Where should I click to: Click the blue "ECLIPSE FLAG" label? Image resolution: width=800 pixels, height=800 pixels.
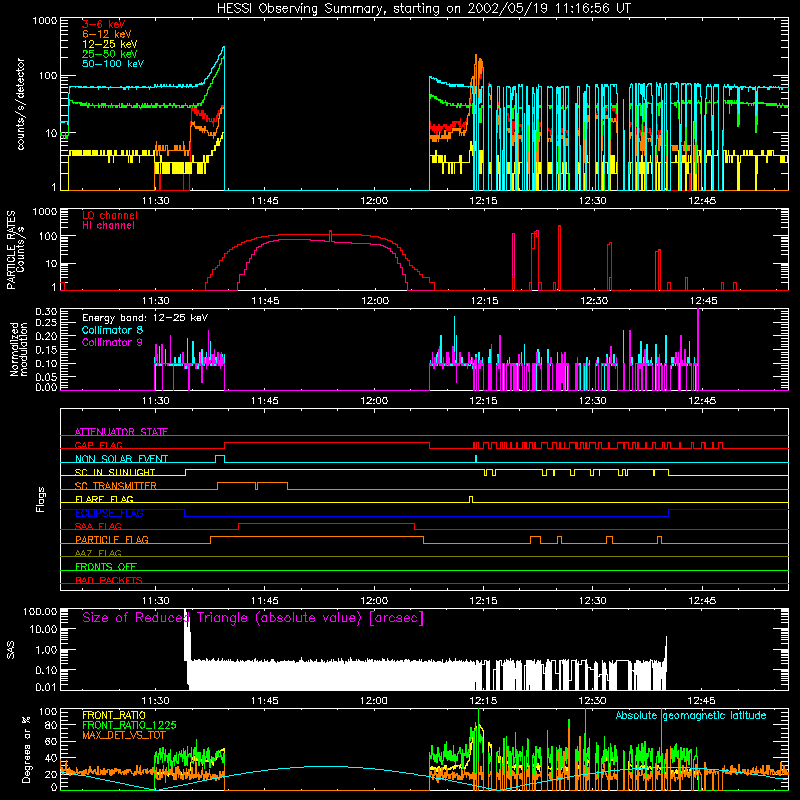[x=109, y=513]
